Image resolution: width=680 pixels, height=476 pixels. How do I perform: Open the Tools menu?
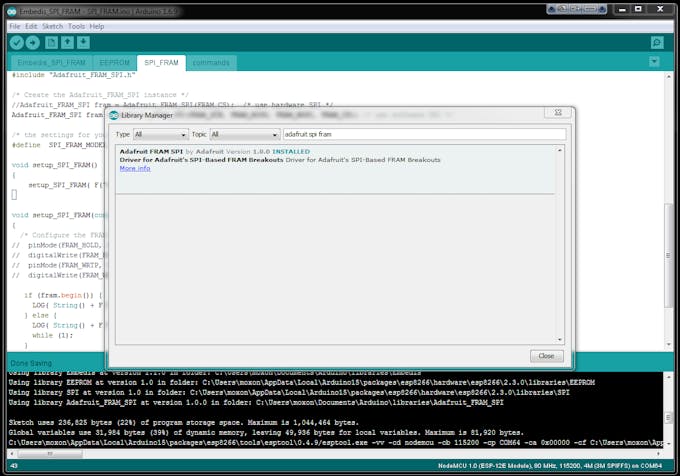(x=77, y=26)
